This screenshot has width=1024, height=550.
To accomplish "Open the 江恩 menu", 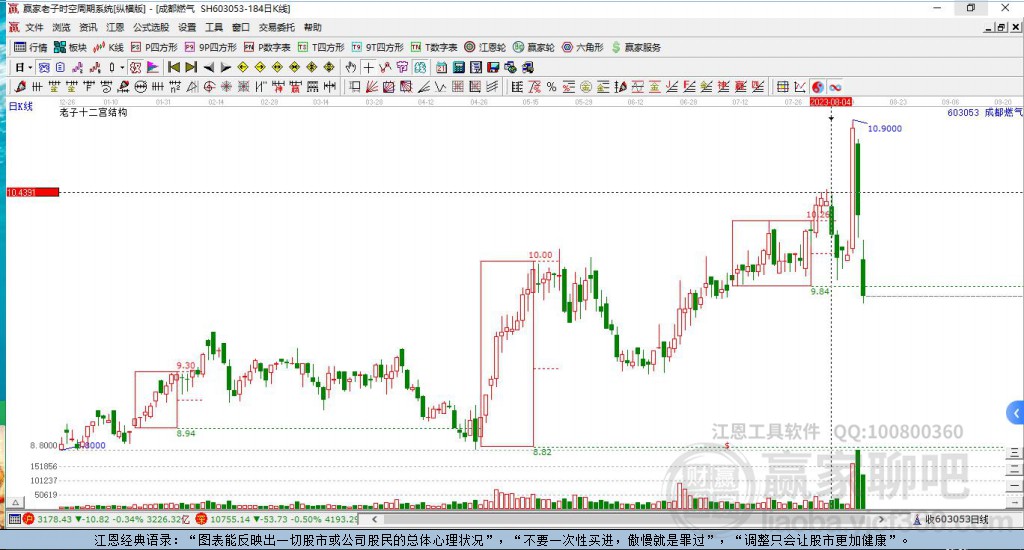I will [115, 27].
